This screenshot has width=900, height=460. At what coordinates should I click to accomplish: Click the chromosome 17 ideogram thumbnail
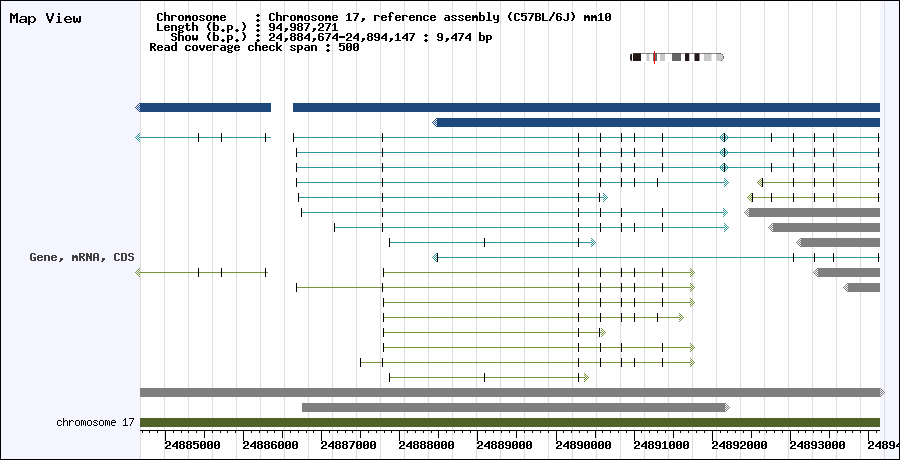click(x=677, y=57)
